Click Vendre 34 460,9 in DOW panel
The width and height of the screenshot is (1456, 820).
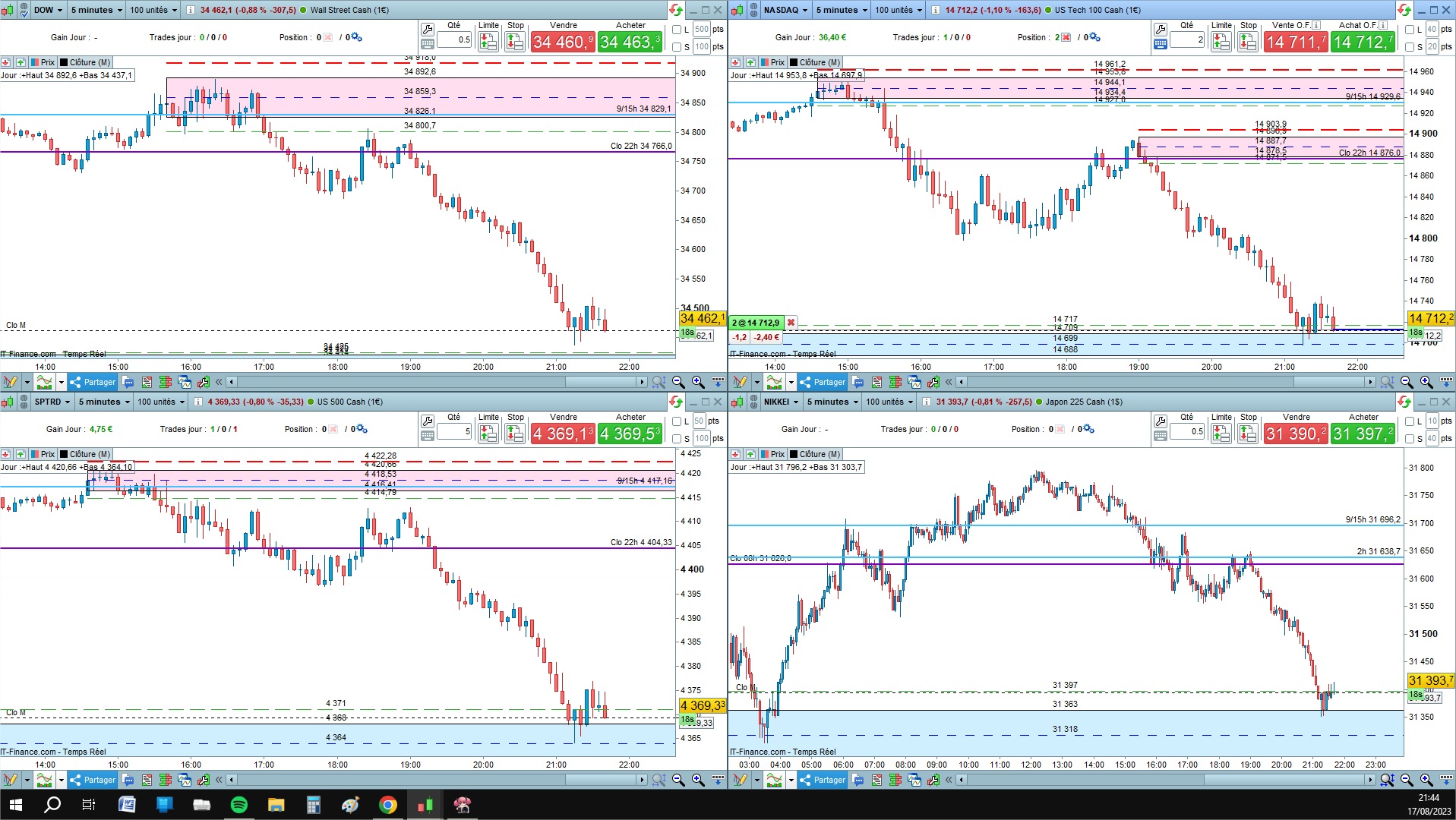pos(563,42)
